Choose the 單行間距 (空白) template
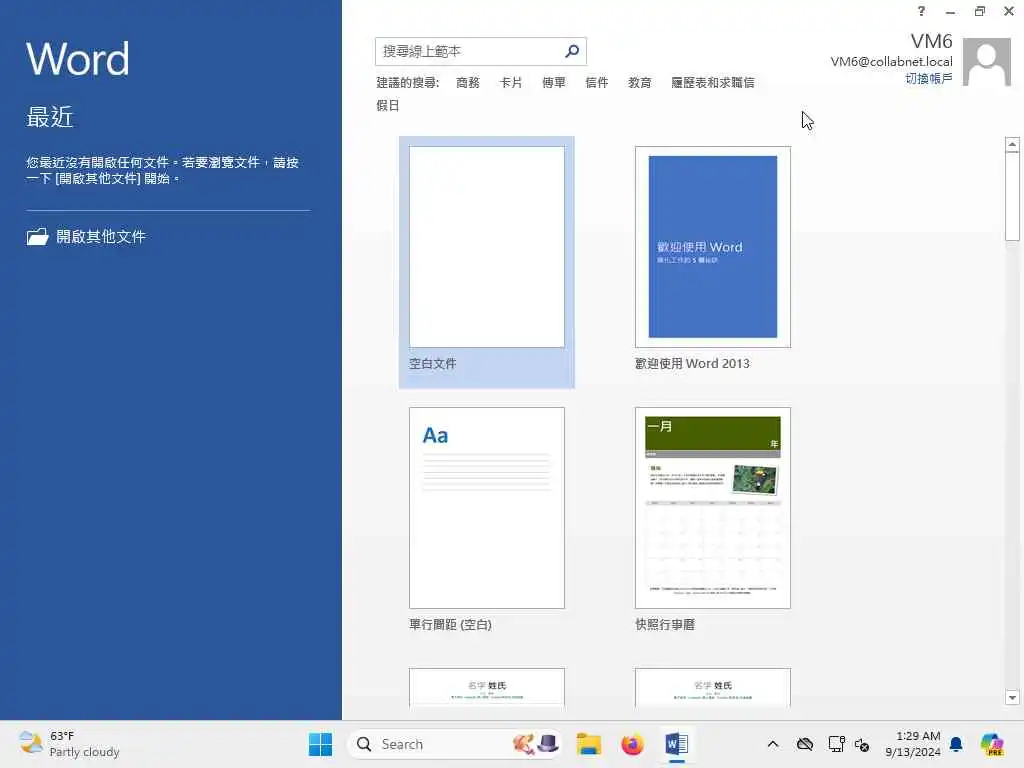1024x768 pixels. coord(487,520)
